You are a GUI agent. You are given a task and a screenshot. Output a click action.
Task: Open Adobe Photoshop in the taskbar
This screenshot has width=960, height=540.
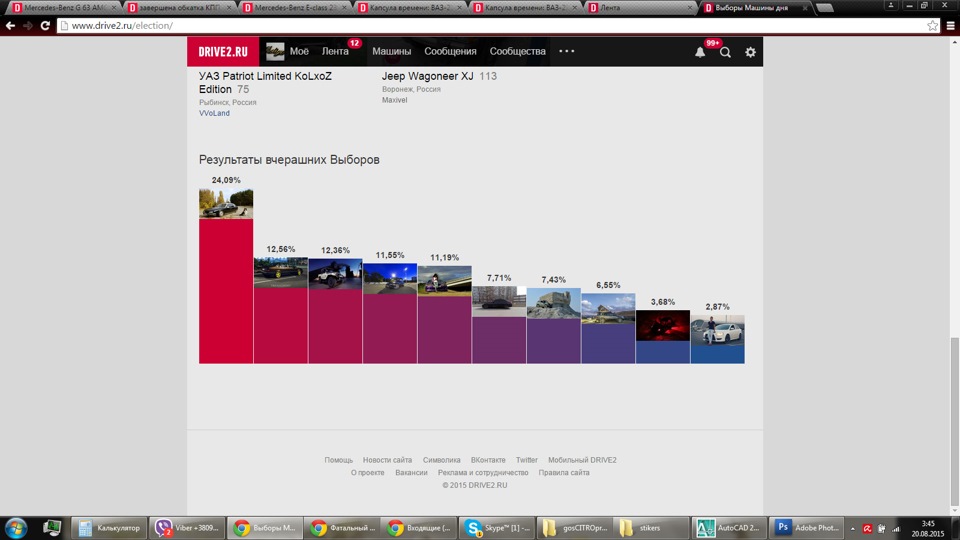[806, 528]
